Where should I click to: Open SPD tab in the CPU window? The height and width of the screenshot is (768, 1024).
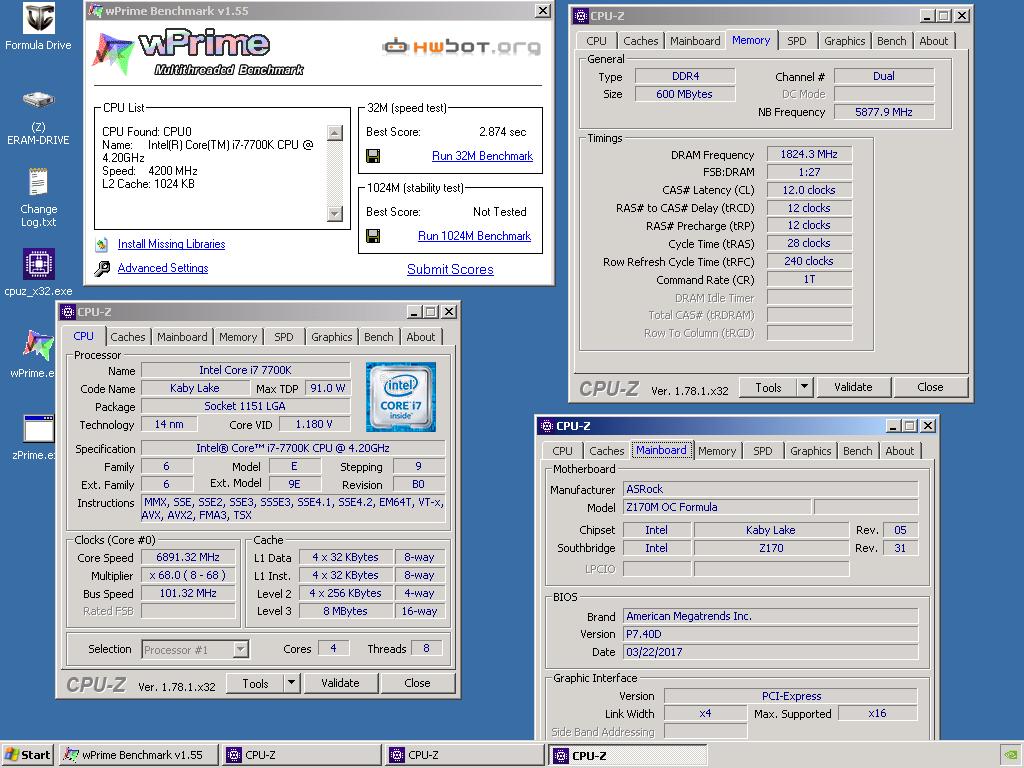[283, 337]
